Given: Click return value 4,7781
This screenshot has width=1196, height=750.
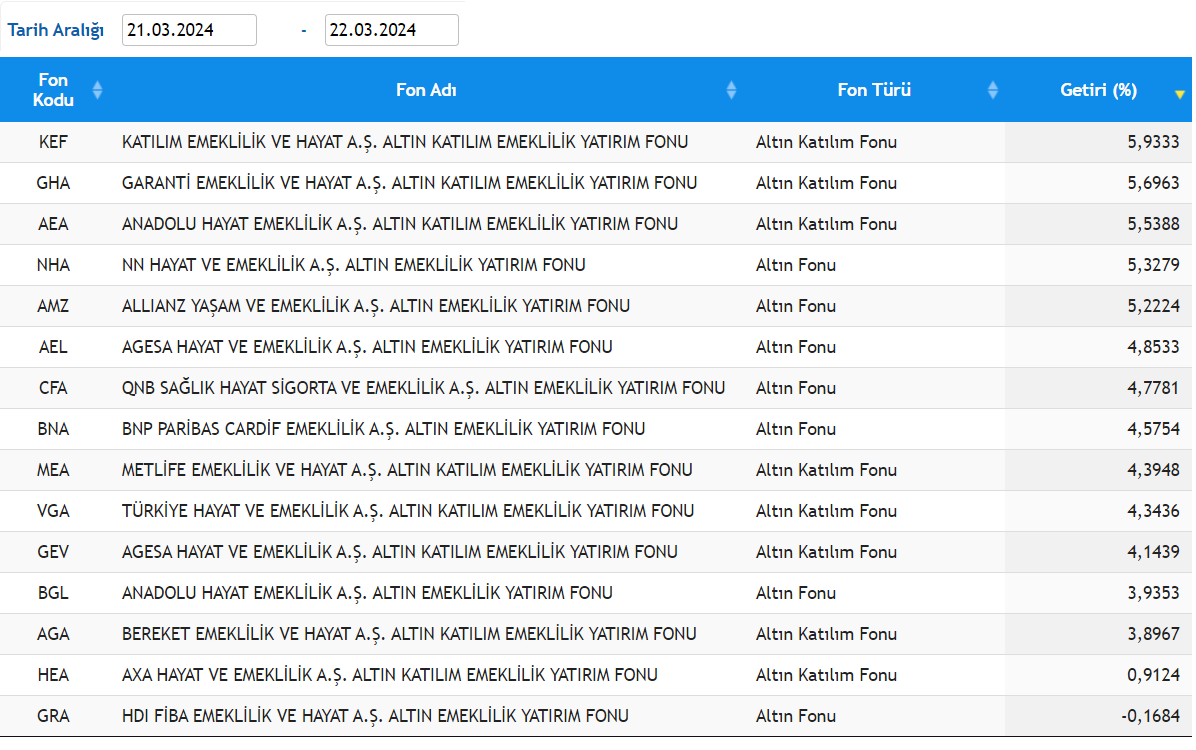Looking at the screenshot, I should (x=1153, y=388).
